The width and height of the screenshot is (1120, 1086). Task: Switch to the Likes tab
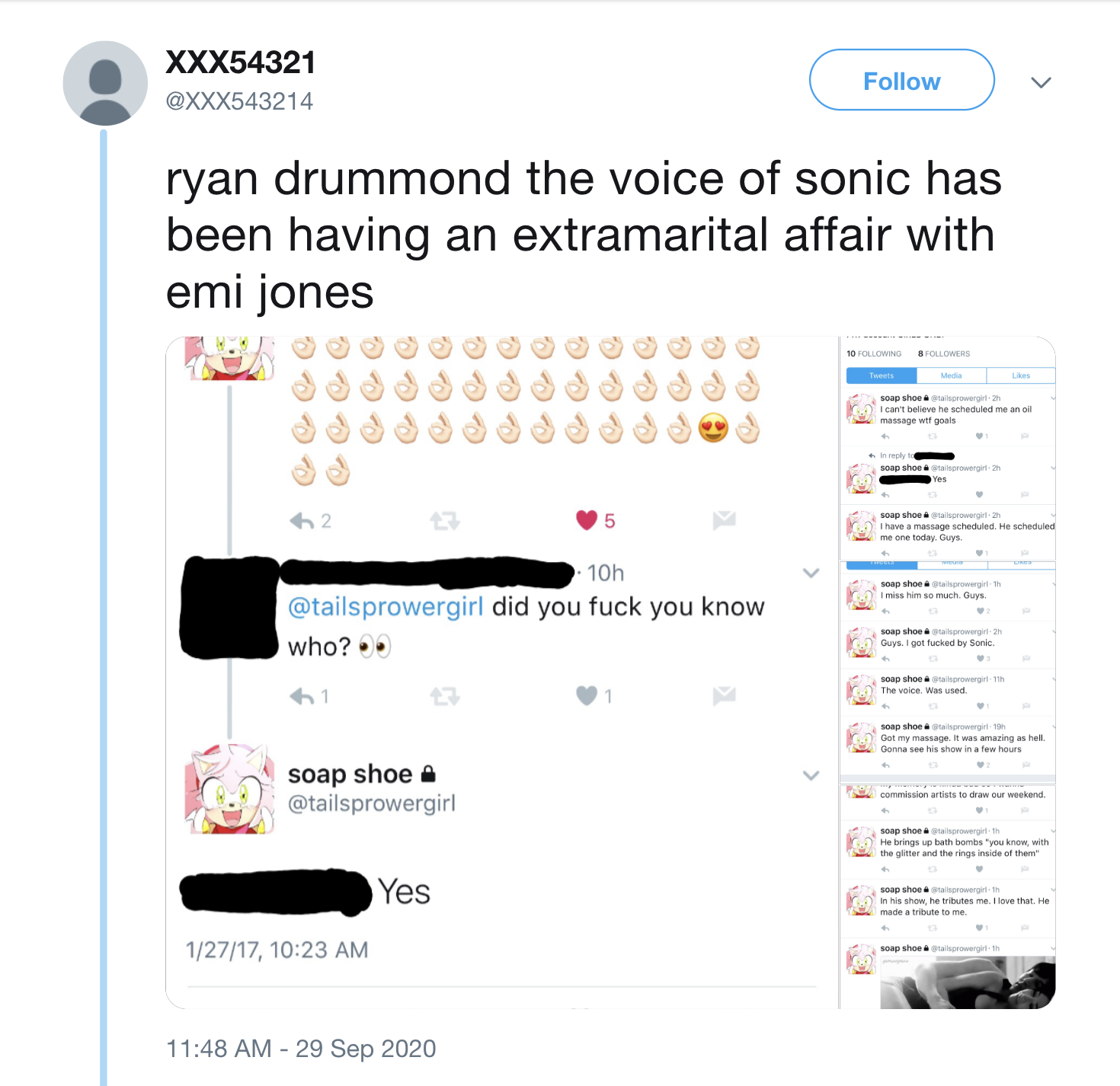point(1020,375)
